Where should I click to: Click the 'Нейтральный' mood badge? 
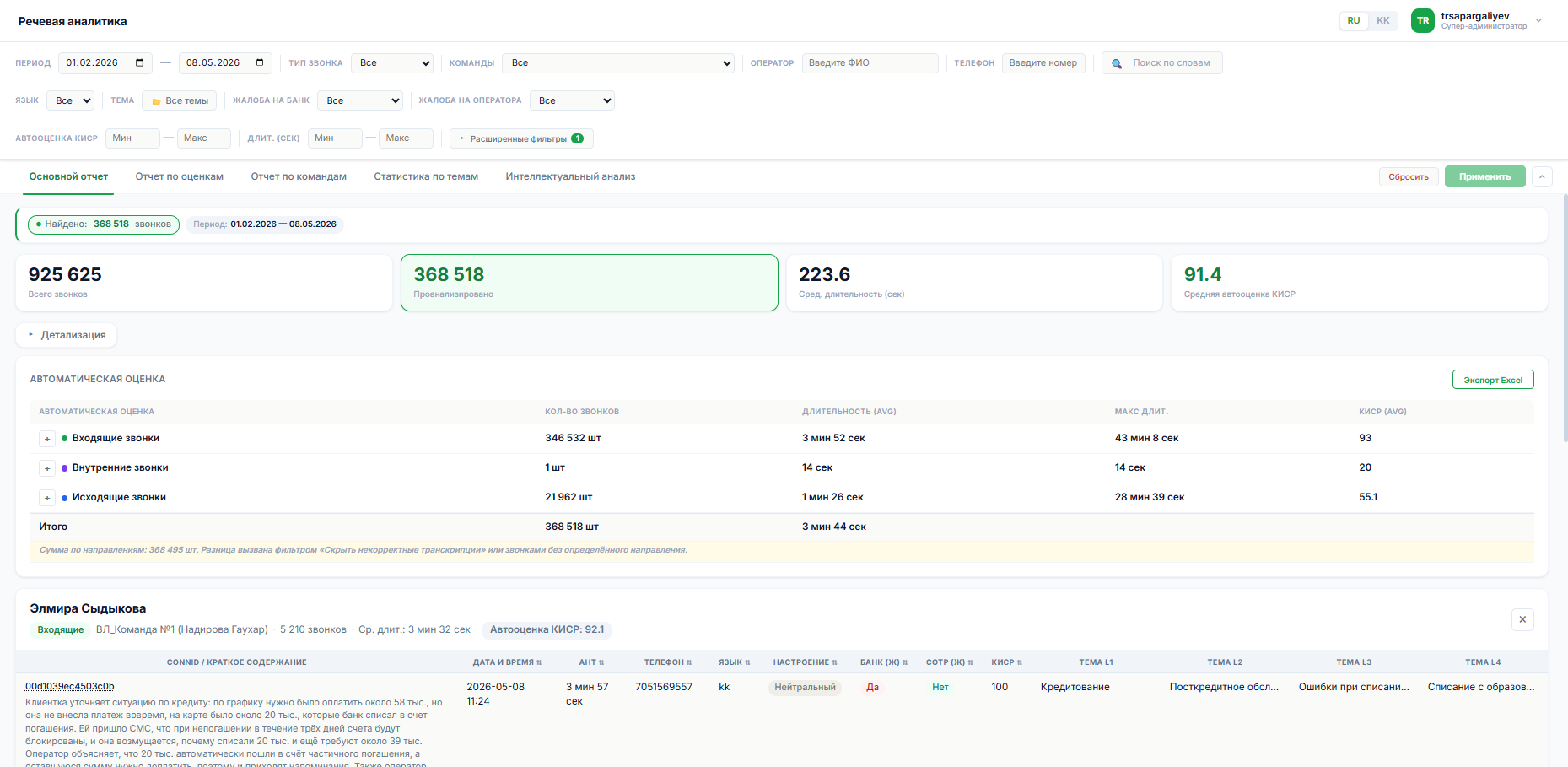805,687
